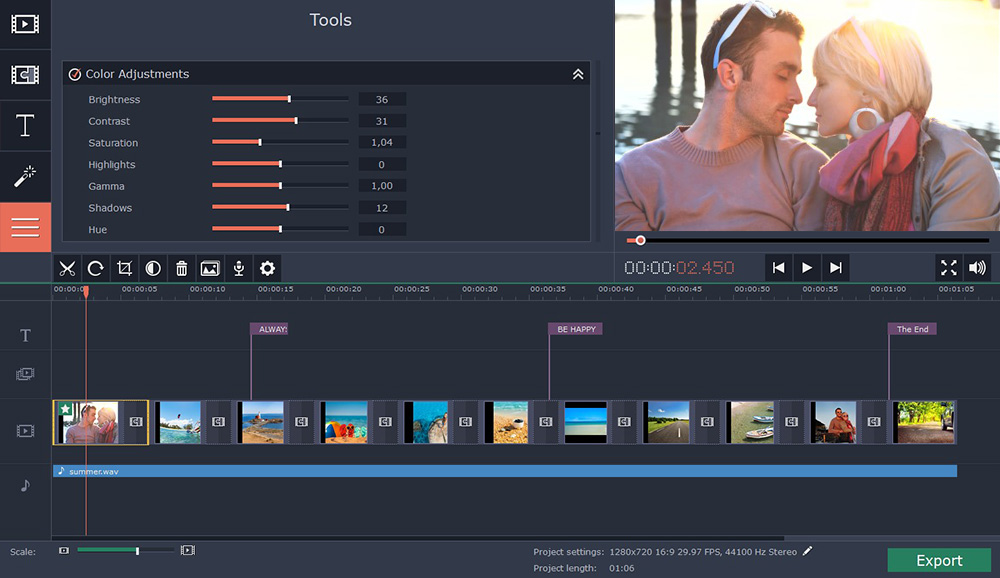Select the kitesurfing clip thumbnail
Image resolution: width=1000 pixels, height=578 pixels.
pos(179,422)
